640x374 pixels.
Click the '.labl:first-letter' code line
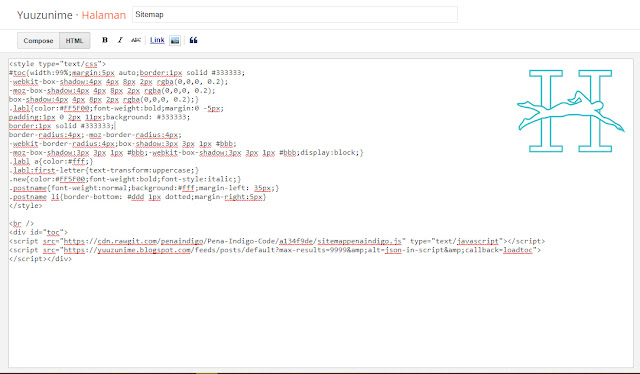[x=104, y=170]
